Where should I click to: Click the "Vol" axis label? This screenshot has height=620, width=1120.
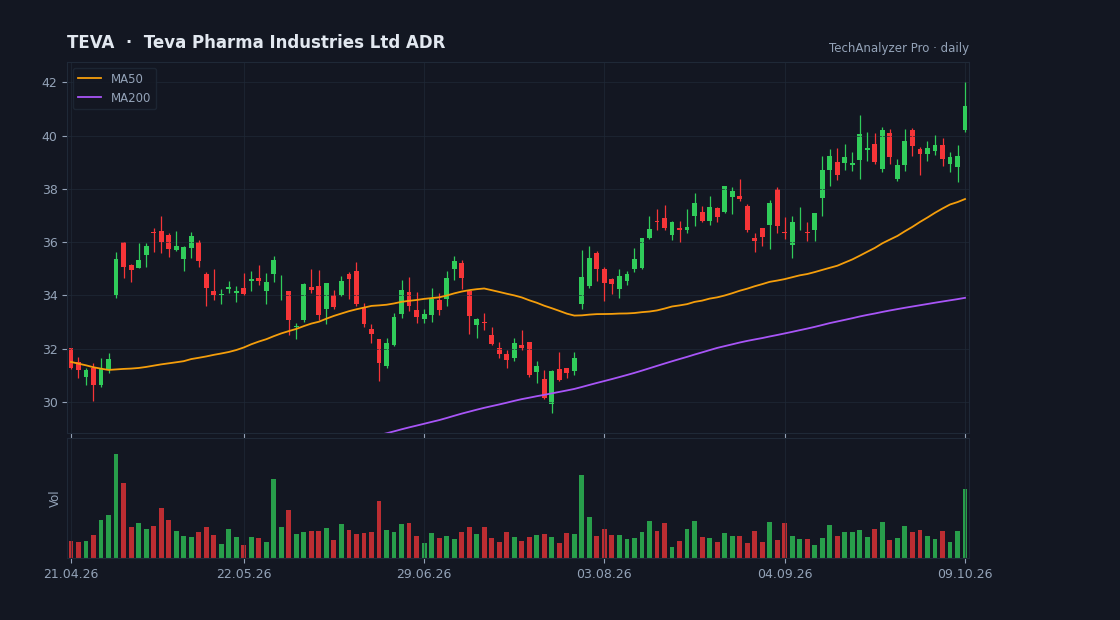pos(54,499)
